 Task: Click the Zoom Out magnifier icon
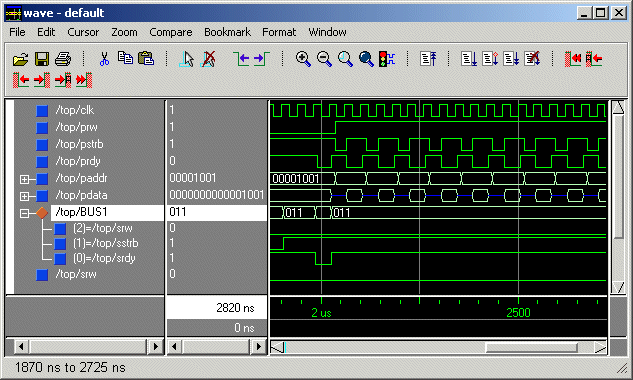(324, 59)
